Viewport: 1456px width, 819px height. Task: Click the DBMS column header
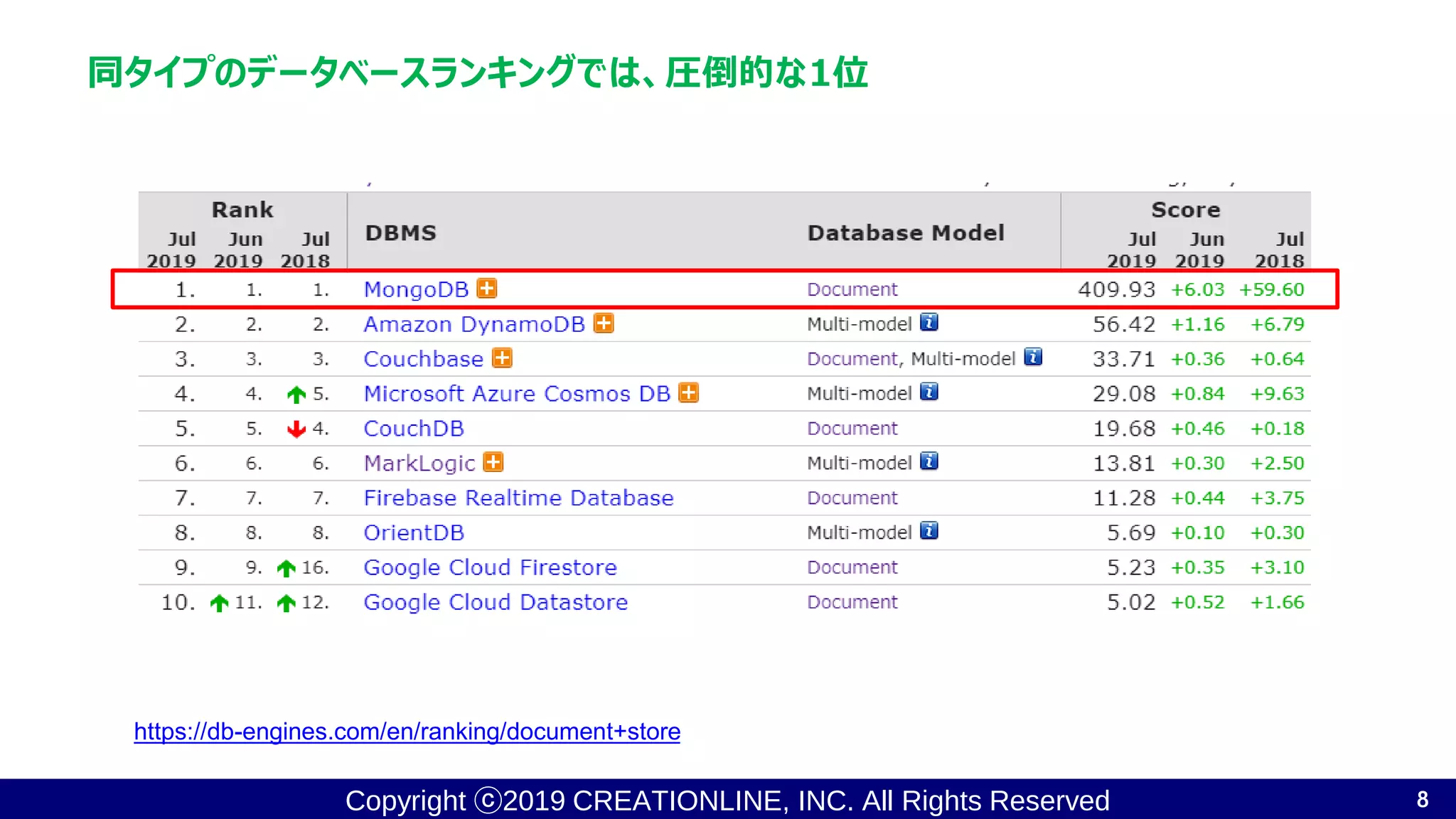pyautogui.click(x=401, y=233)
